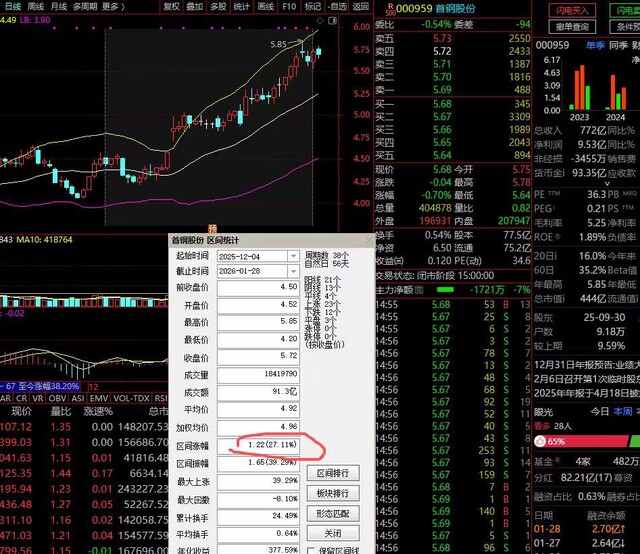Image resolution: width=640 pixels, height=554 pixels.
Task: Switch to the 月线 monthly chart tab
Action: click(59, 5)
